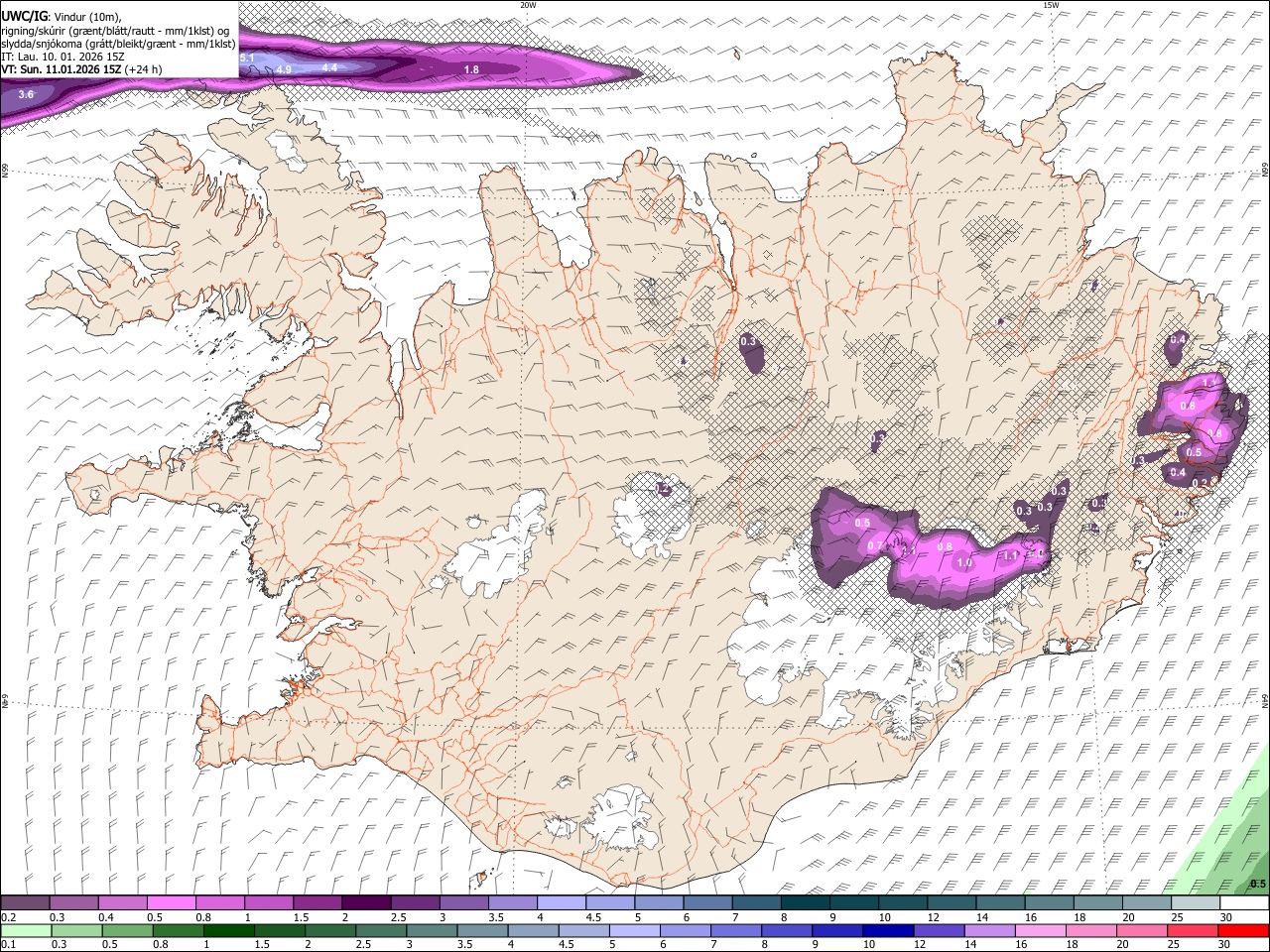Select the pale green 0.1 swatch in lower scale
This screenshot has height=952, width=1270.
26,930
